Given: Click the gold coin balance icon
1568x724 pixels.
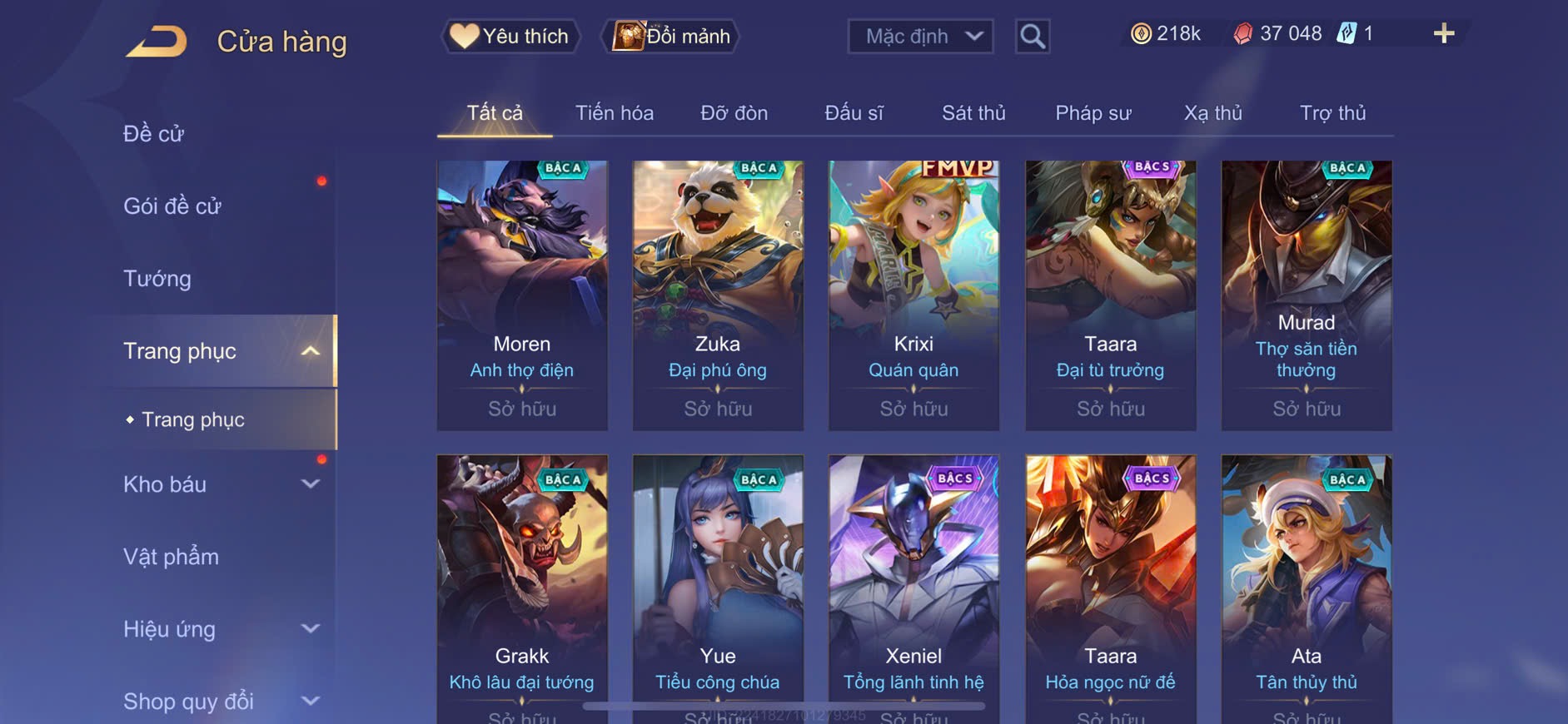Looking at the screenshot, I should click(x=1141, y=33).
